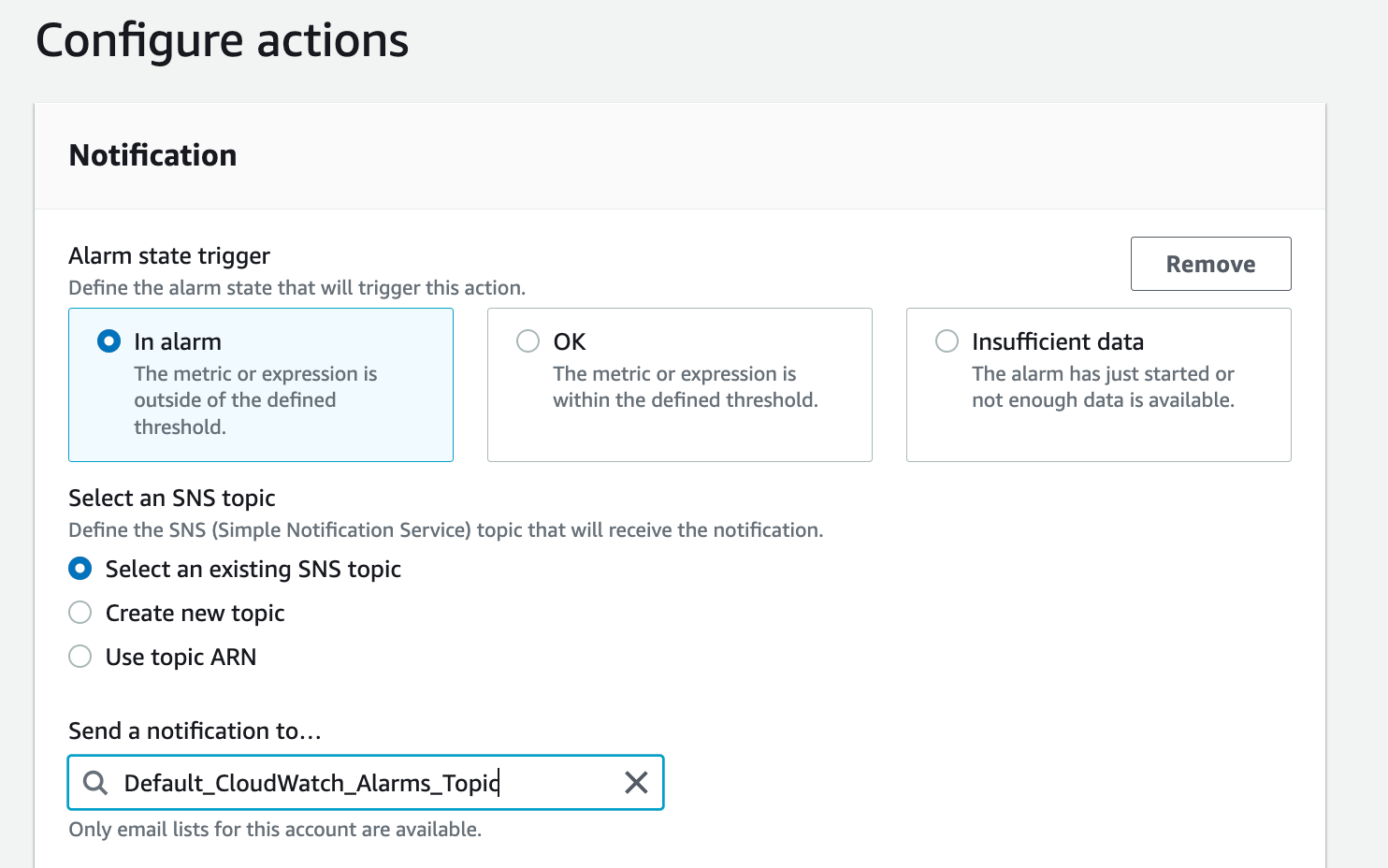Screen dimensions: 1388x868
Task: Click the "Only email lists" hint text
Action: (275, 830)
